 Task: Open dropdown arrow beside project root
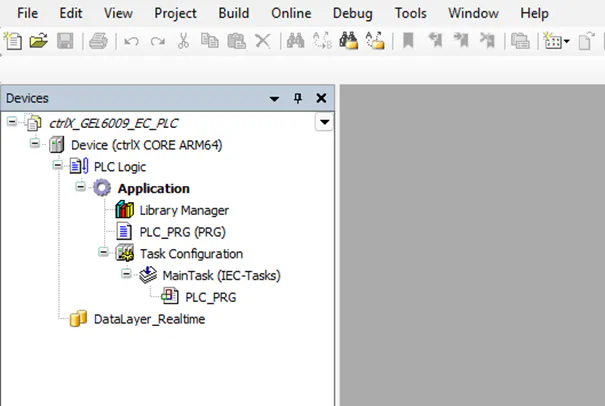tap(323, 122)
